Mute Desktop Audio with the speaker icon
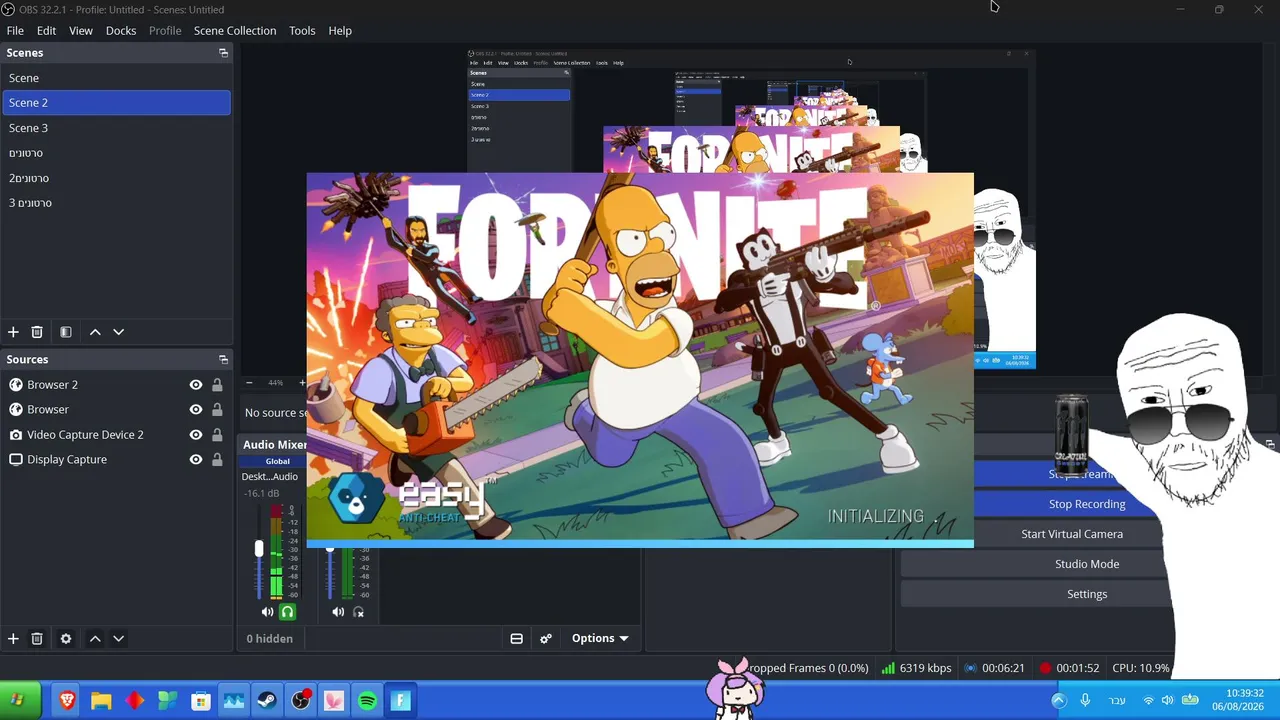The width and height of the screenshot is (1280, 720). click(267, 612)
